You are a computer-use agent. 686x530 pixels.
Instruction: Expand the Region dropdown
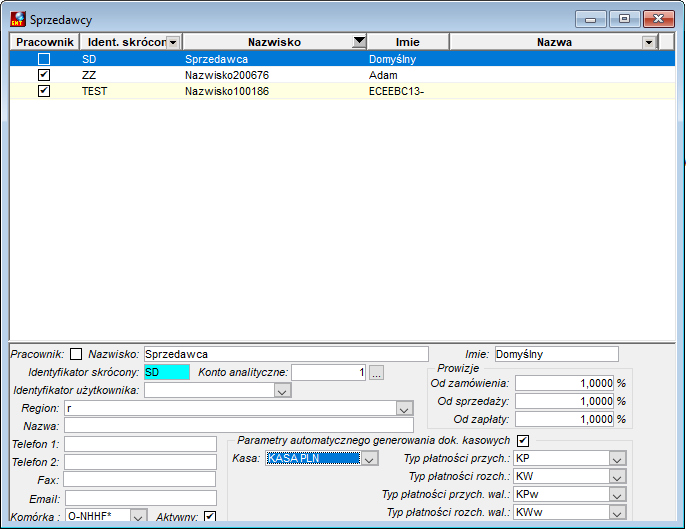tap(404, 408)
